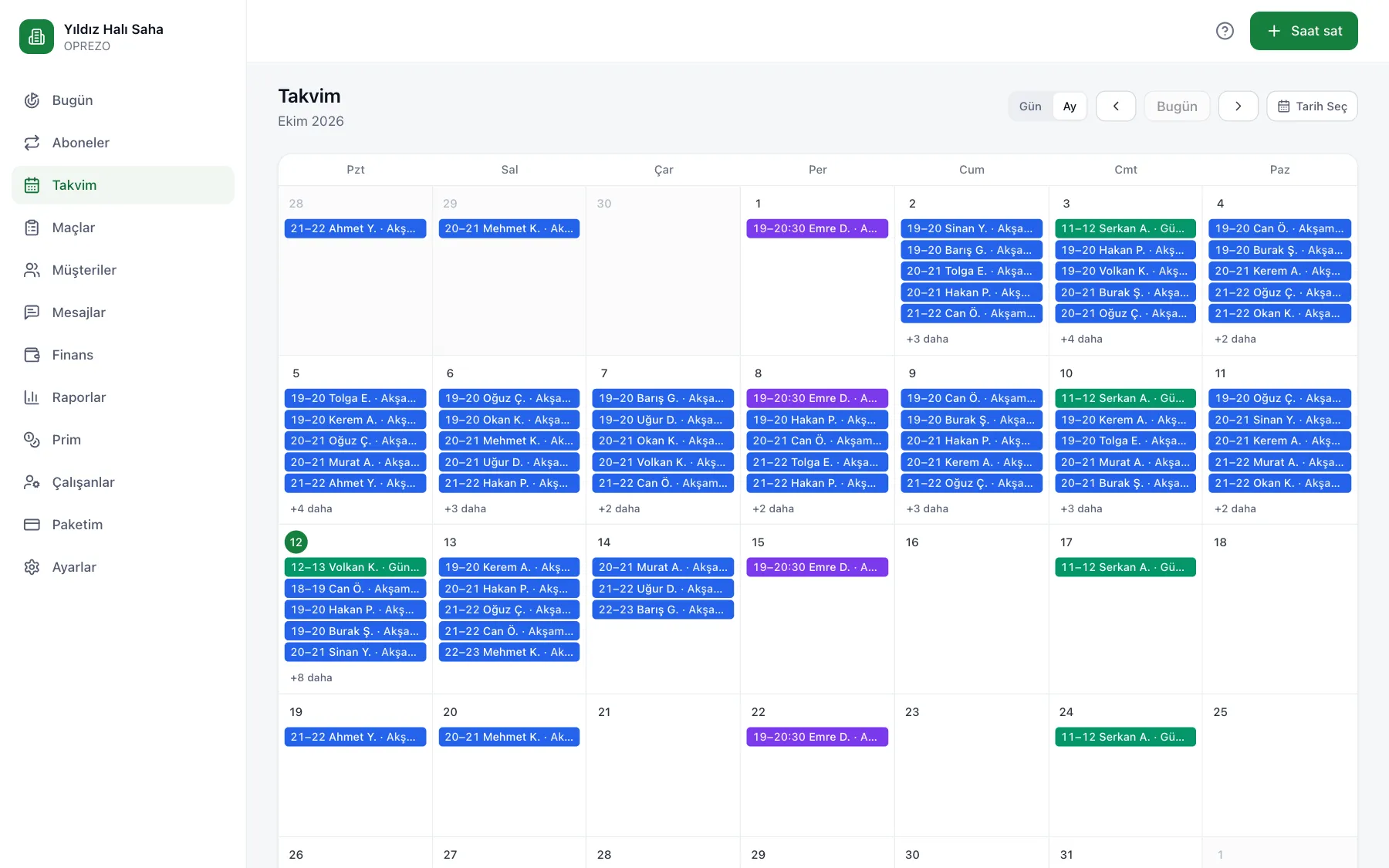
Task: Select empty day 16 cell number
Action: pyautogui.click(x=912, y=542)
